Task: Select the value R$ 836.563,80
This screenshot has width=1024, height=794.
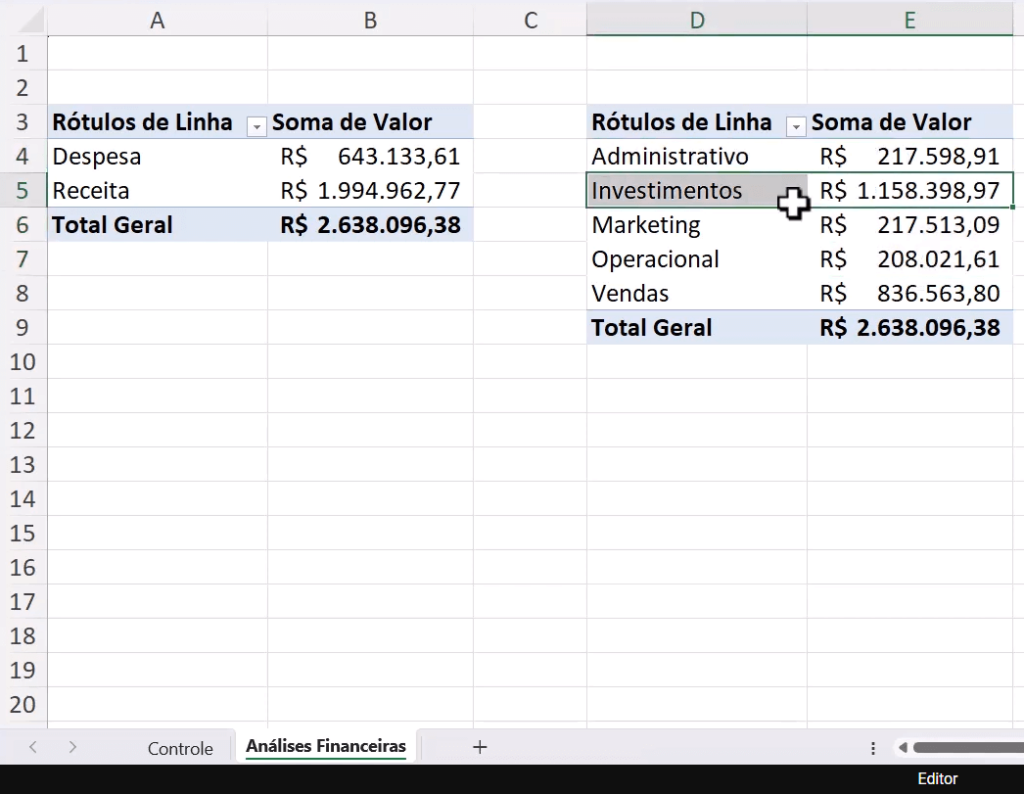Action: pos(910,293)
